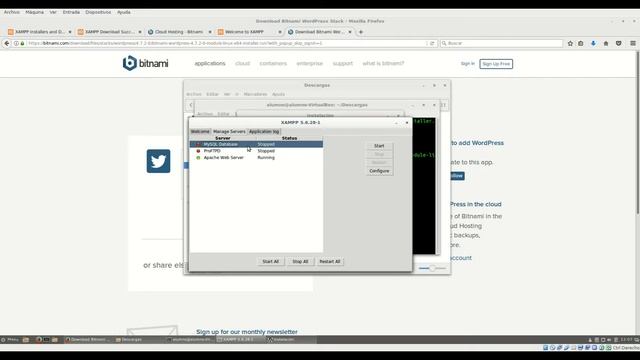The width and height of the screenshot is (640, 360).
Task: Click Stop All in XAMPP
Action: (300, 262)
